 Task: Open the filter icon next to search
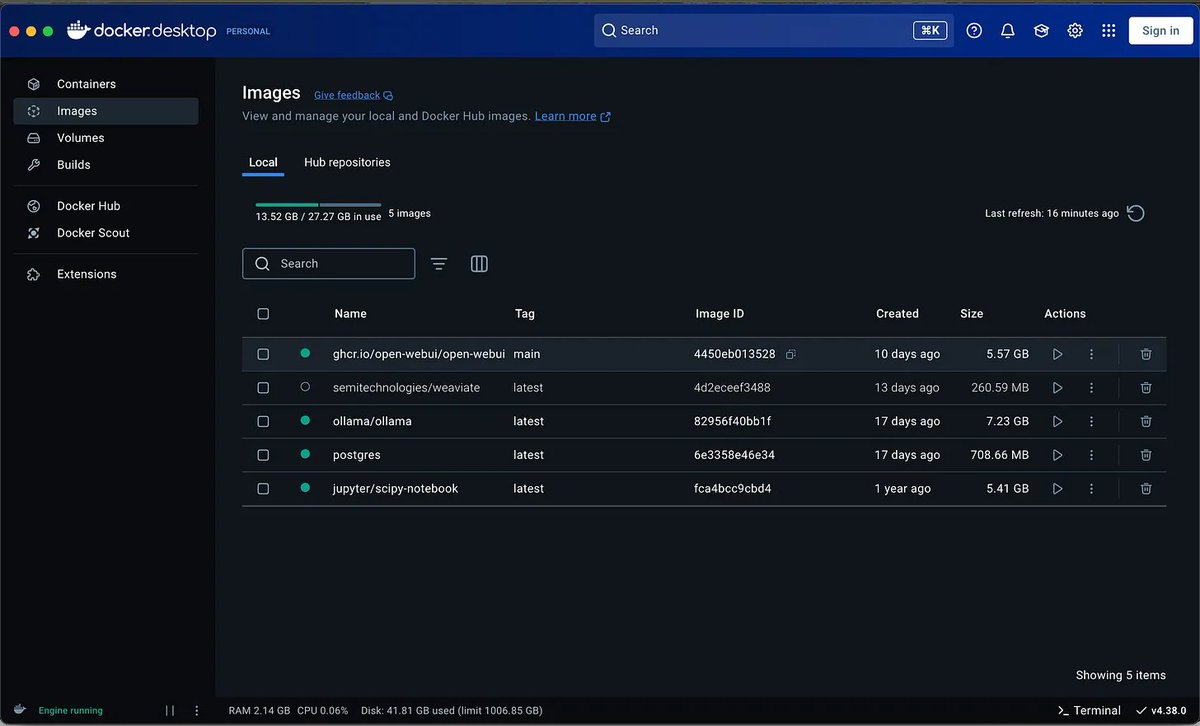(x=439, y=264)
